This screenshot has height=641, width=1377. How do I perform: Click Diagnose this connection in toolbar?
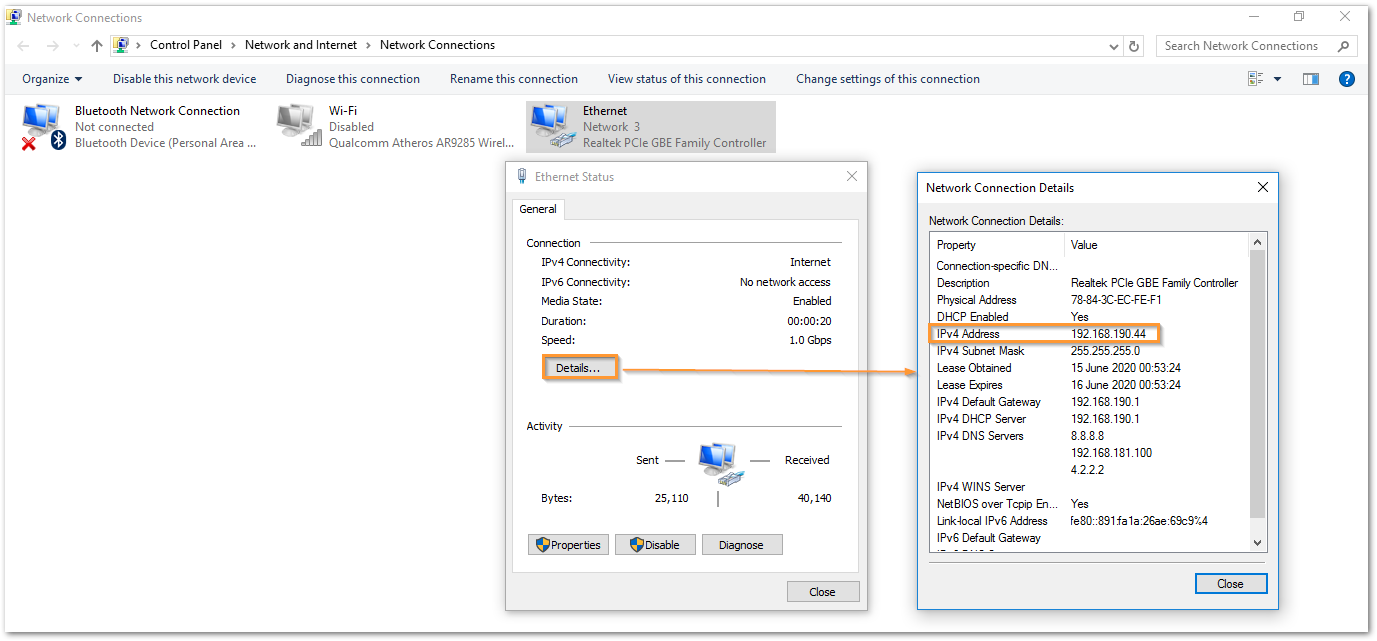click(352, 79)
